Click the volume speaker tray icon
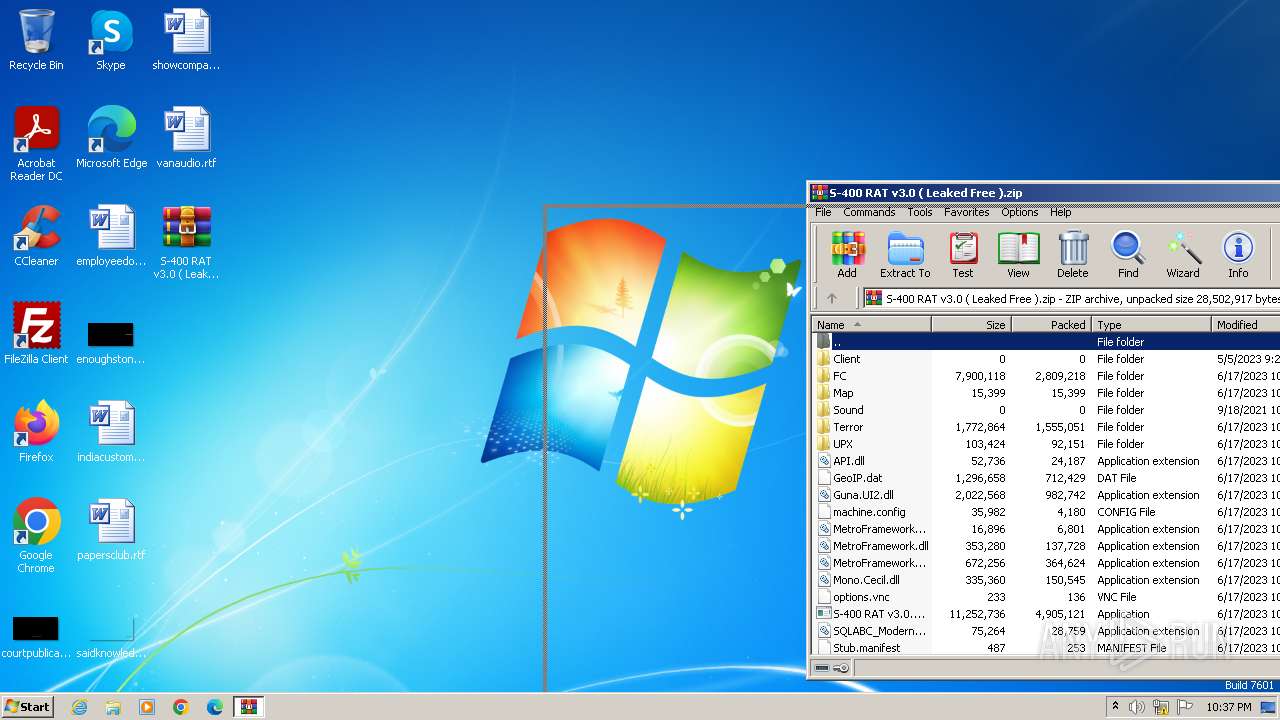 point(1137,707)
